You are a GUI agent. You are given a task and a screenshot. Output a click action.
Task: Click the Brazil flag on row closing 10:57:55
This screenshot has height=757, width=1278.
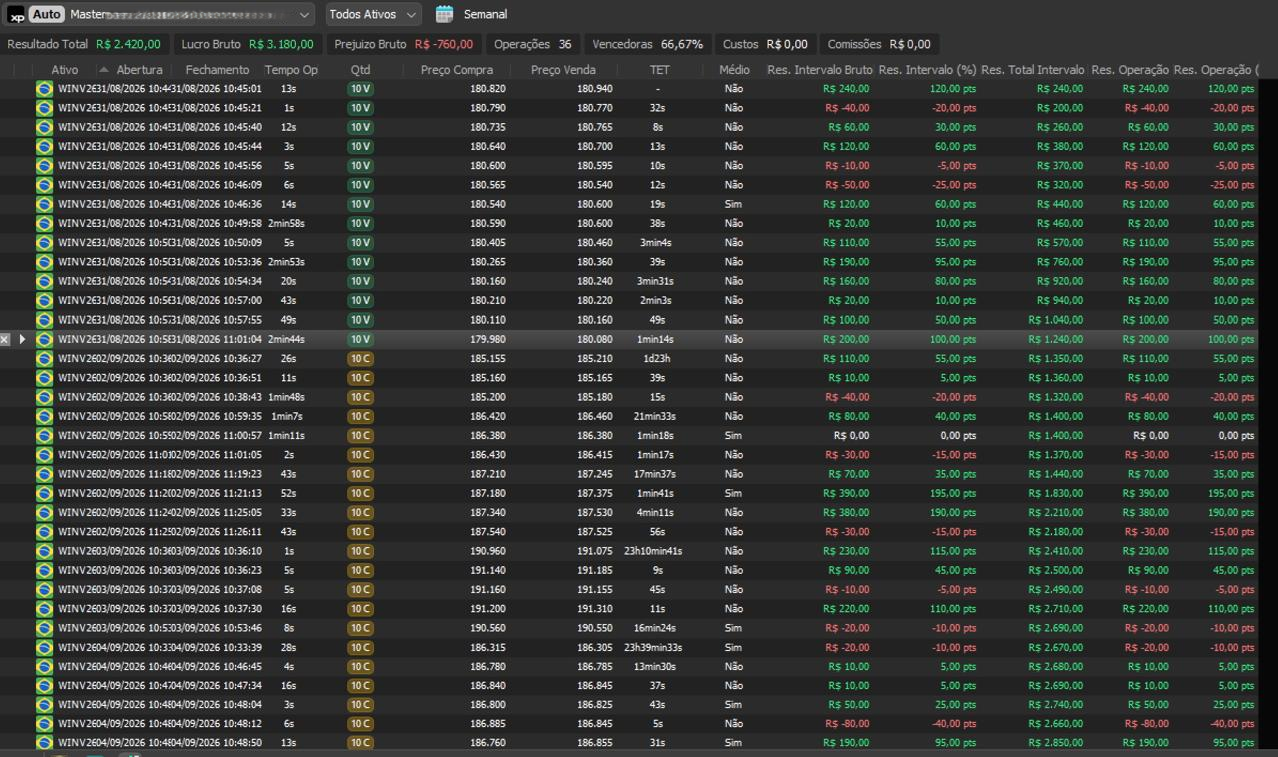point(44,320)
